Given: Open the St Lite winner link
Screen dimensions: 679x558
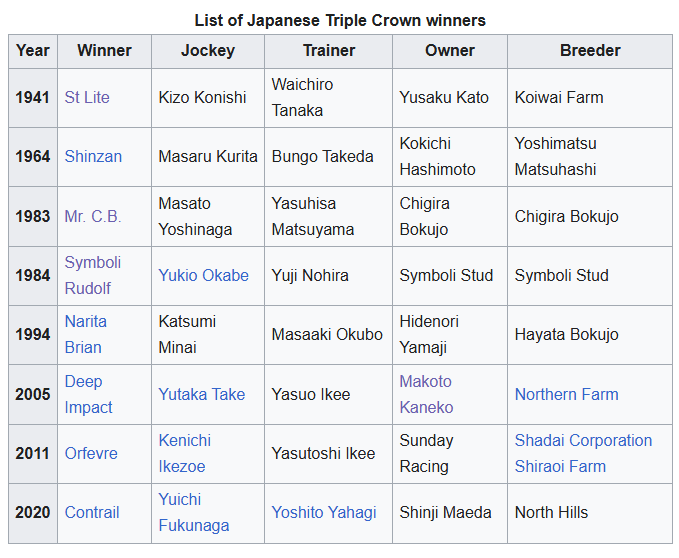Looking at the screenshot, I should tap(87, 97).
